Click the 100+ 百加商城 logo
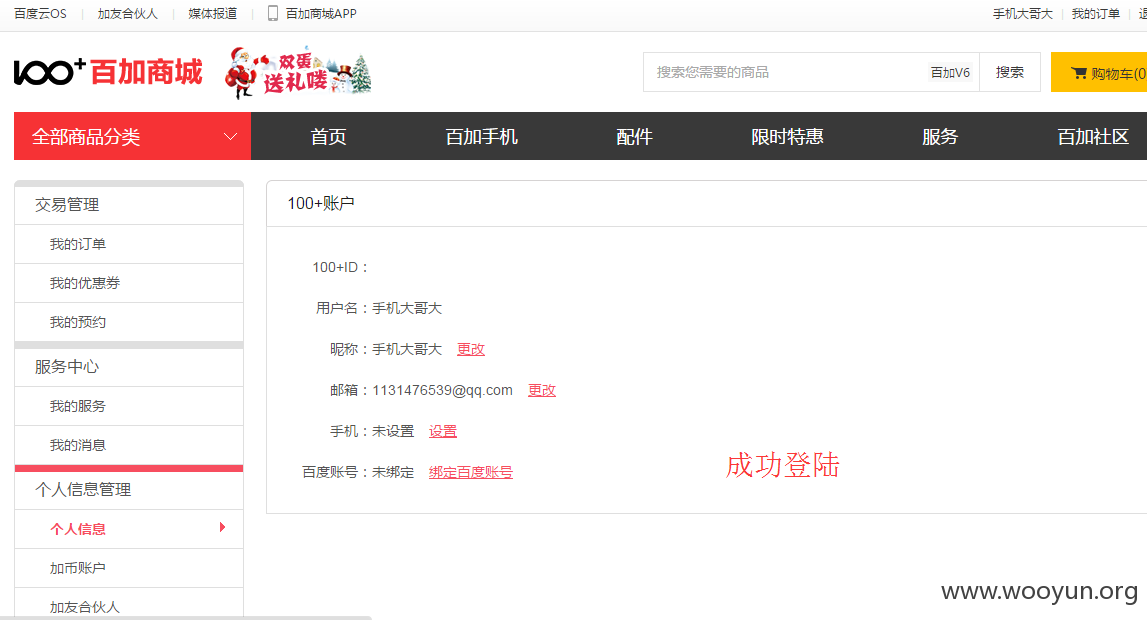1147x620 pixels. click(108, 72)
